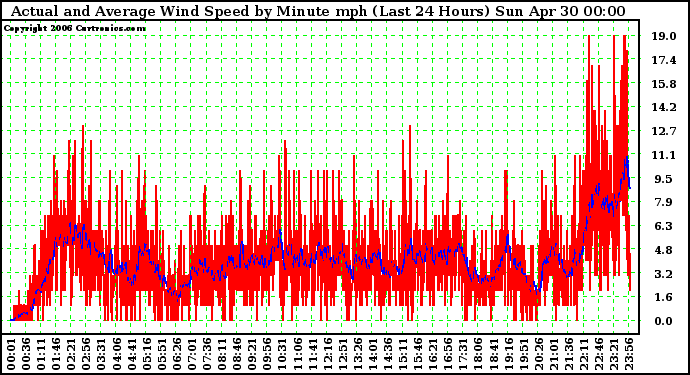Image resolution: width=690 pixels, height=375 pixels.
Task: Click the 3.2 y-axis label
Action: (x=664, y=274)
